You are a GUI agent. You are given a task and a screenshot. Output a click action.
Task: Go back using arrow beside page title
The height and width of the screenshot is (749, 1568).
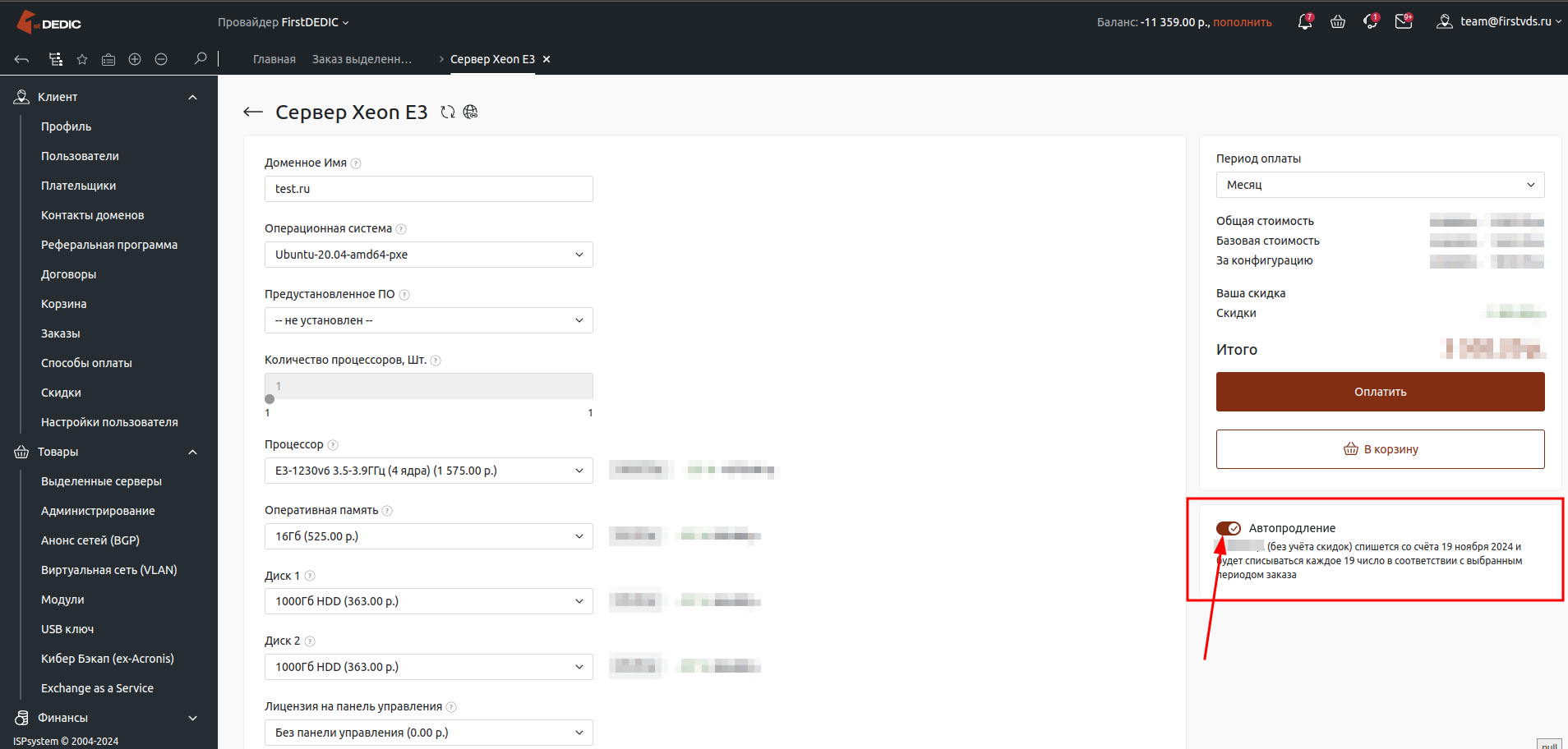[x=253, y=113]
